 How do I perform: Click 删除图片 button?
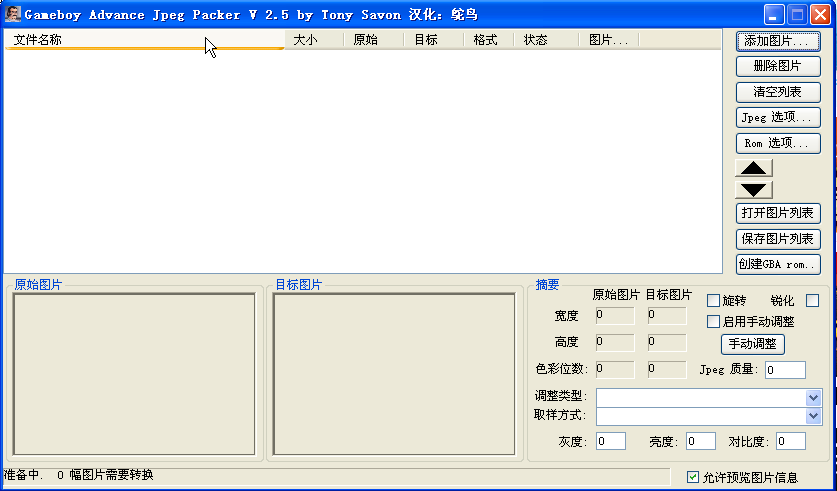click(x=778, y=67)
